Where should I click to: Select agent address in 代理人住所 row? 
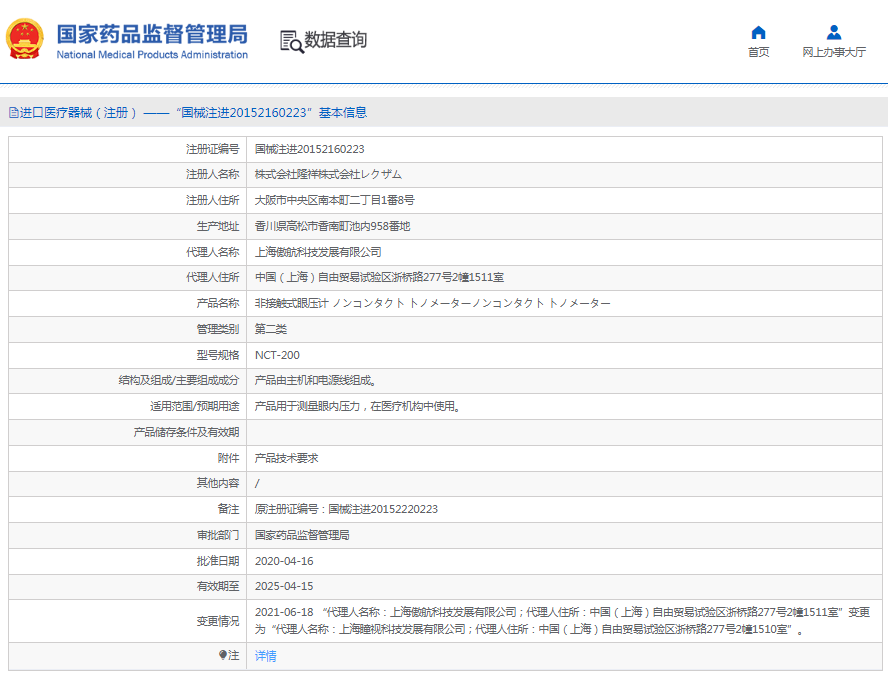pyautogui.click(x=379, y=277)
